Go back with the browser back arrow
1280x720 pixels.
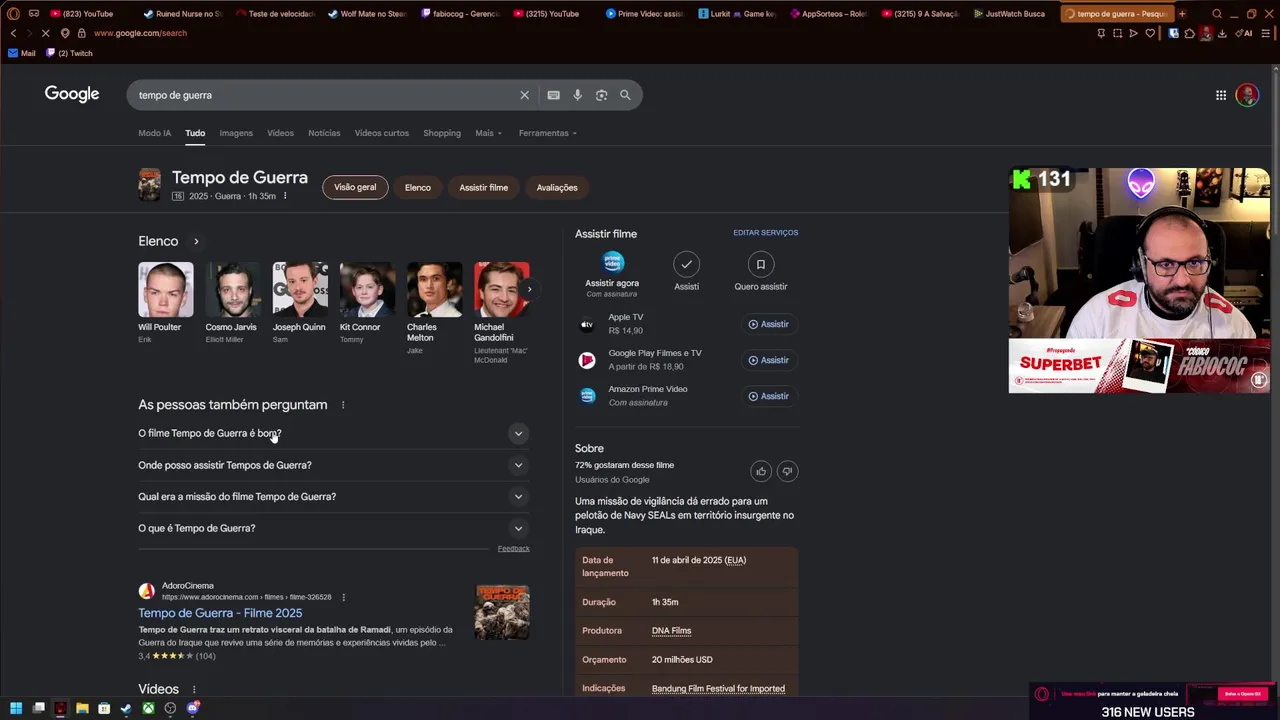[x=13, y=33]
